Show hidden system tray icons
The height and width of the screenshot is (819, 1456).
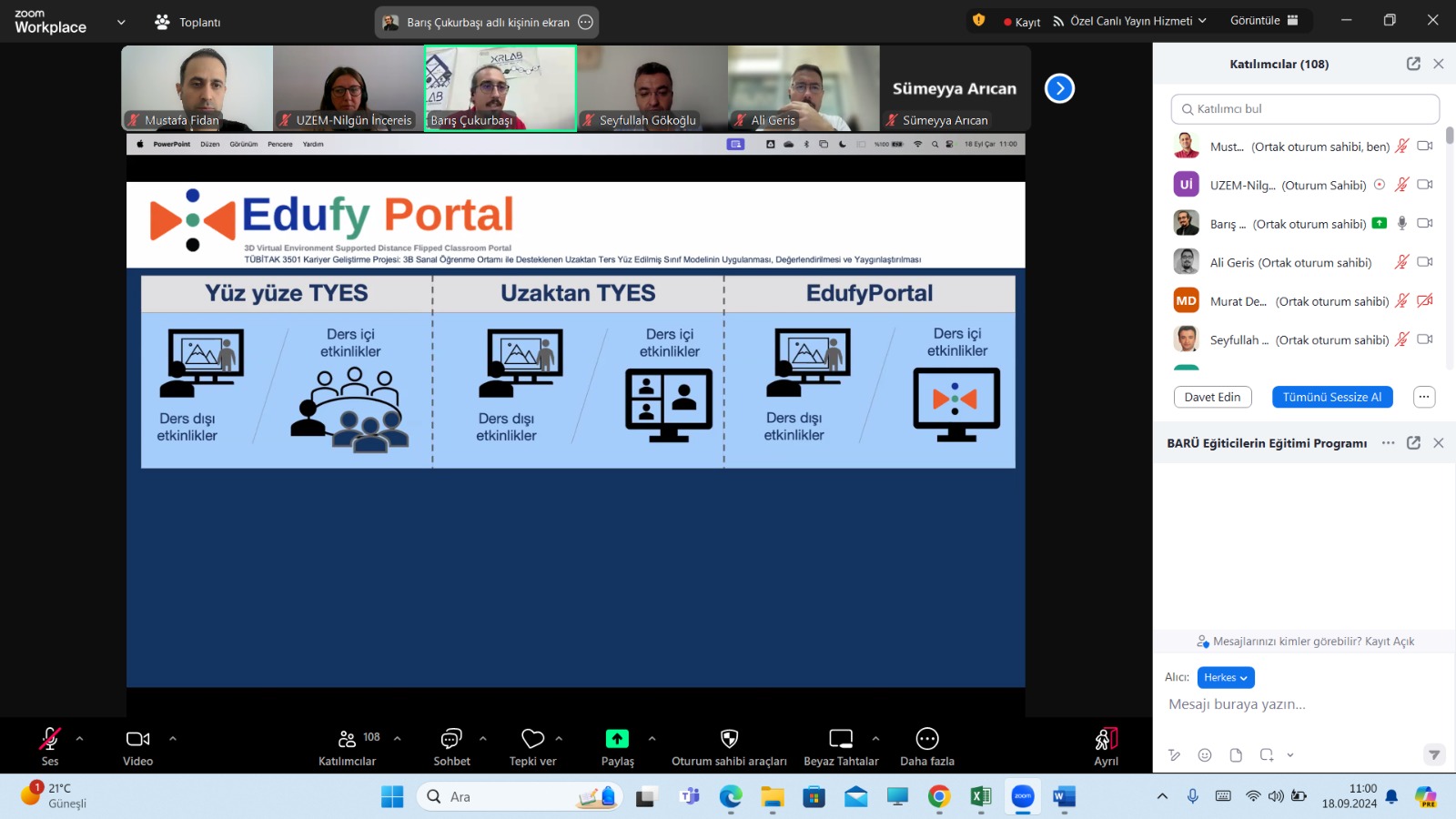pyautogui.click(x=1162, y=796)
